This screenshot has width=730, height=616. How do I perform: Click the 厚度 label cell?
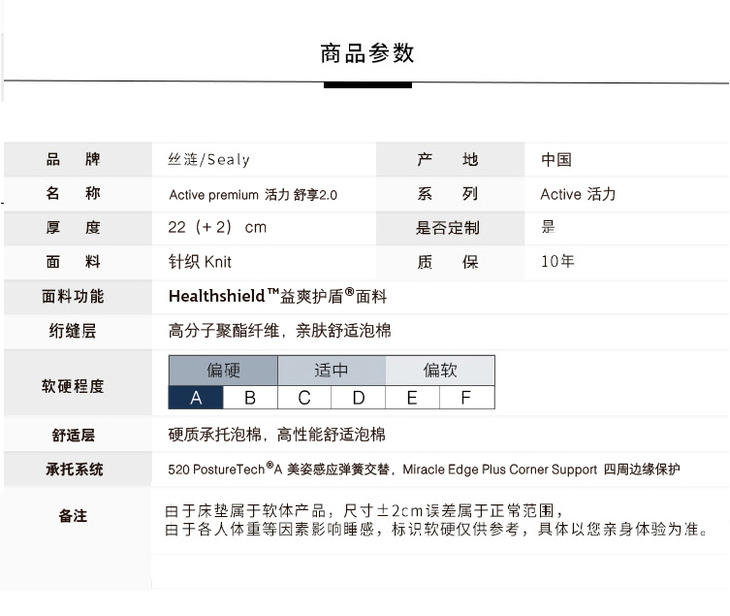tap(78, 228)
